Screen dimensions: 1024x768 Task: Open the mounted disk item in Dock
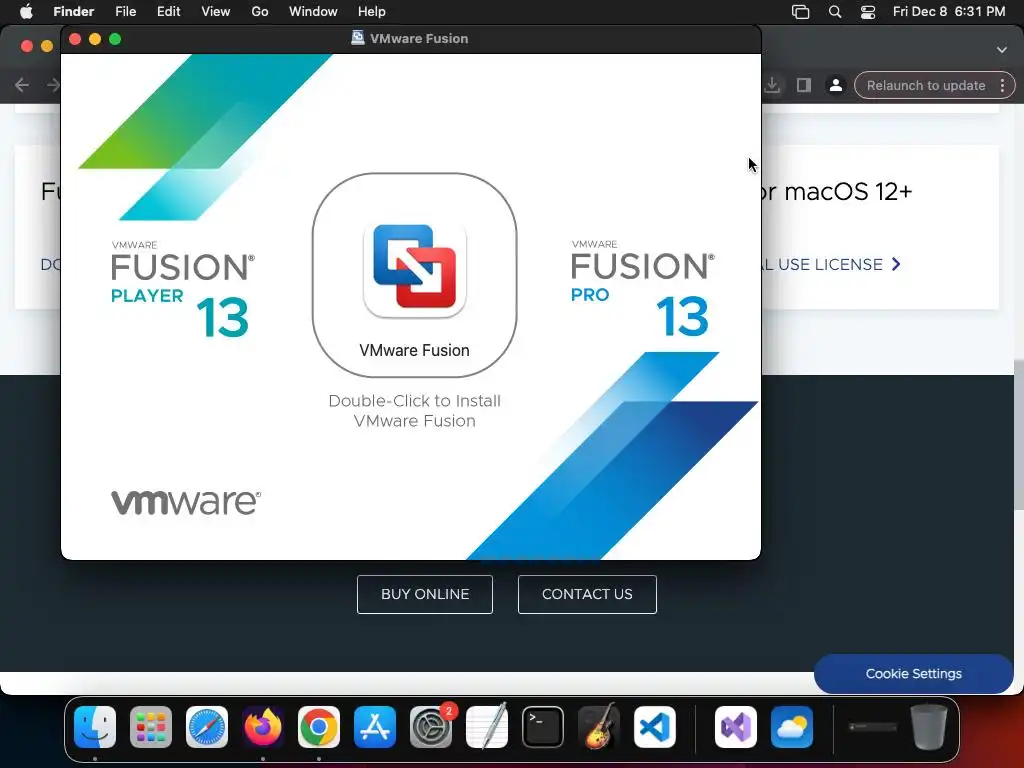pos(872,727)
